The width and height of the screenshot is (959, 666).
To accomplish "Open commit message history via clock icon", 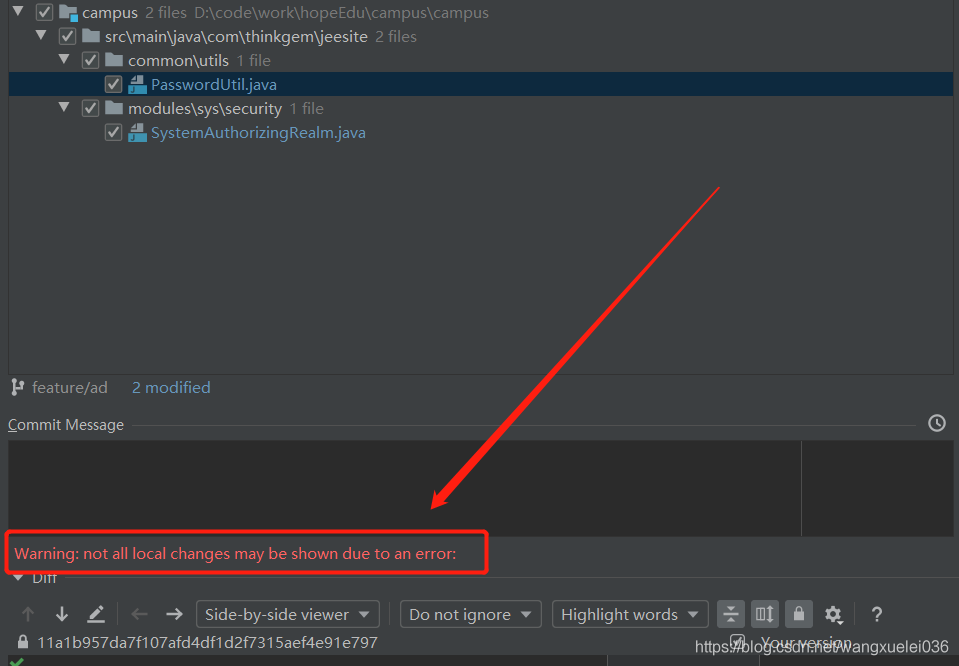I will (x=937, y=423).
